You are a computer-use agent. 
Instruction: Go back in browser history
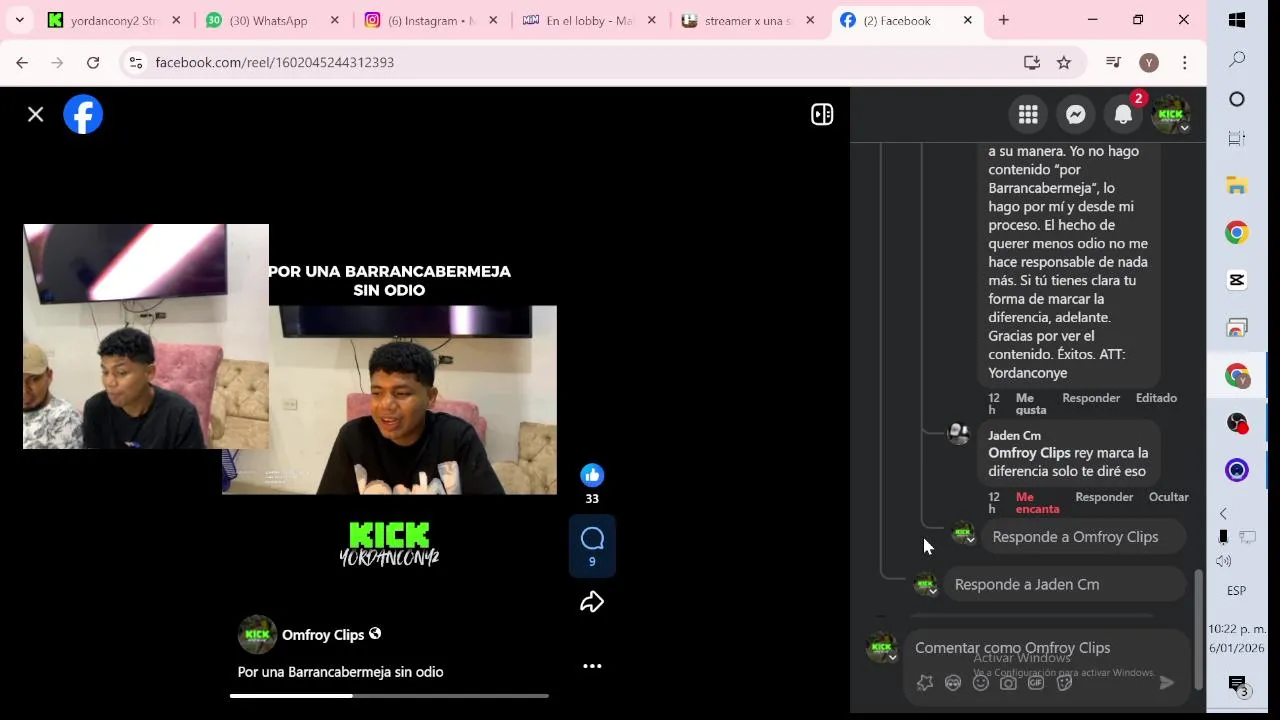pos(22,62)
